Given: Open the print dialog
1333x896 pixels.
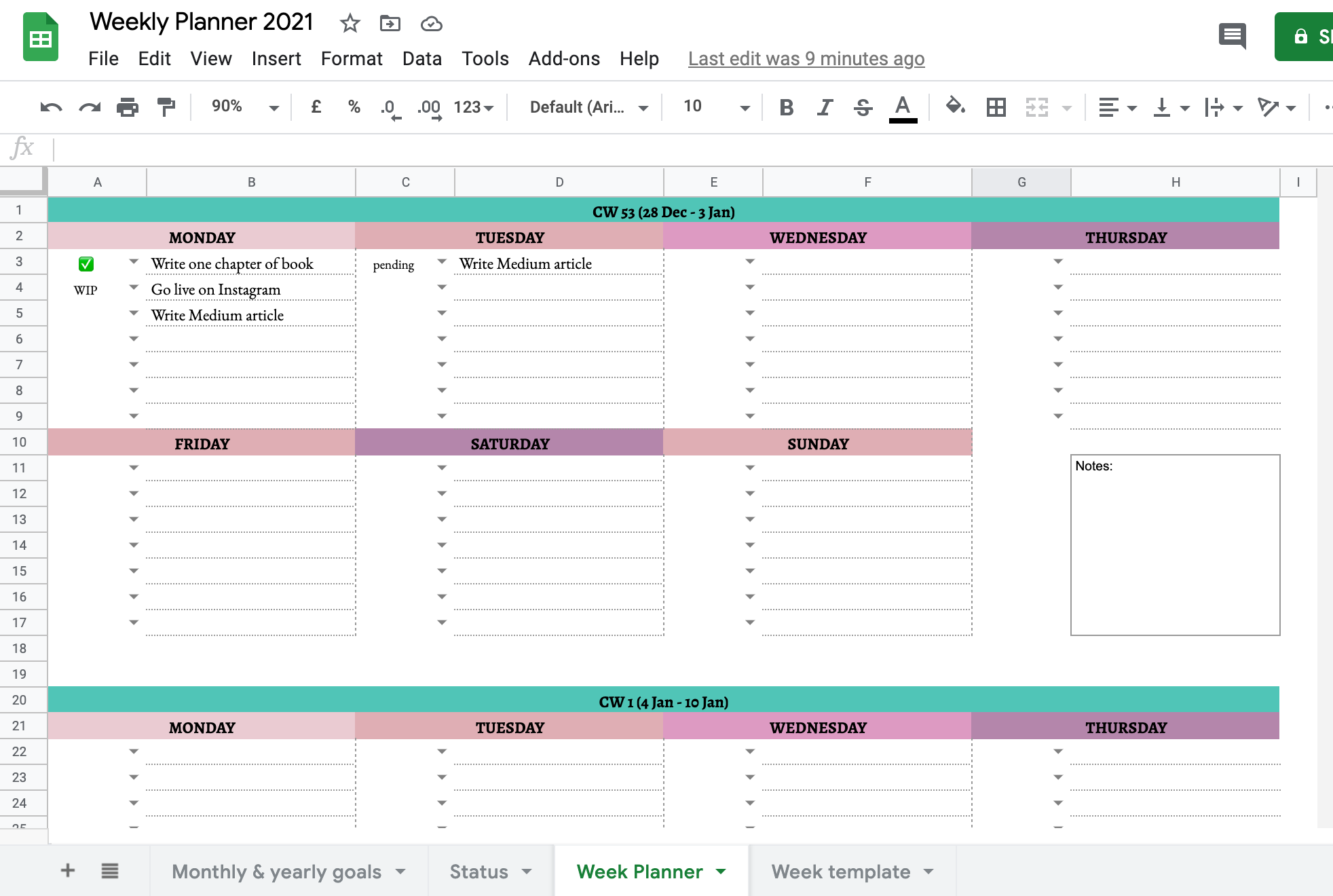Looking at the screenshot, I should click(128, 107).
